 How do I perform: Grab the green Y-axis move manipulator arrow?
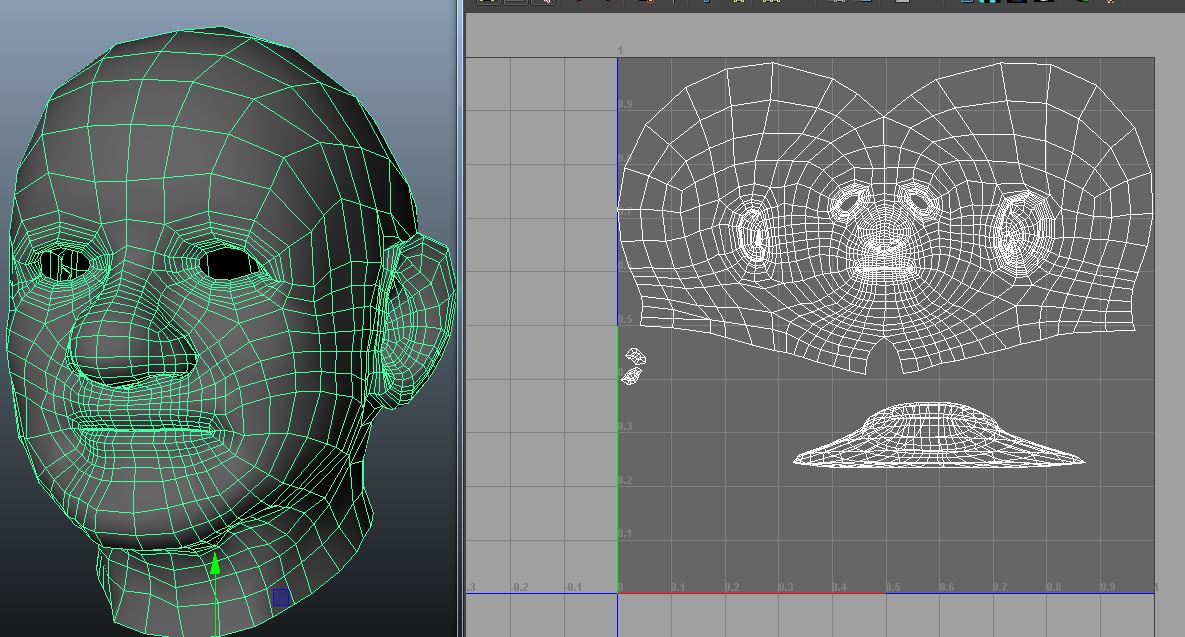215,564
